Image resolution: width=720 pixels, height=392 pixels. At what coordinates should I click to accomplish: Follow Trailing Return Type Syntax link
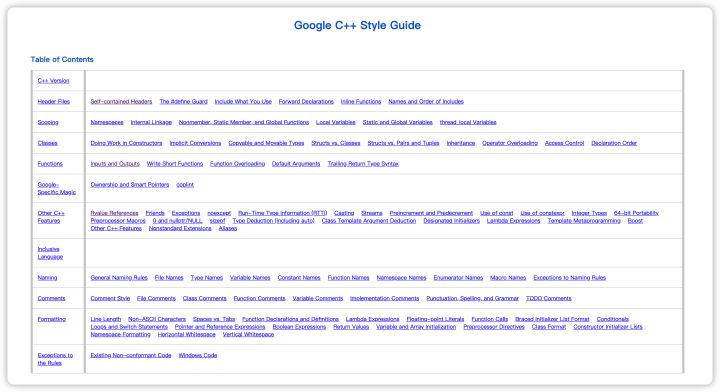[363, 163]
